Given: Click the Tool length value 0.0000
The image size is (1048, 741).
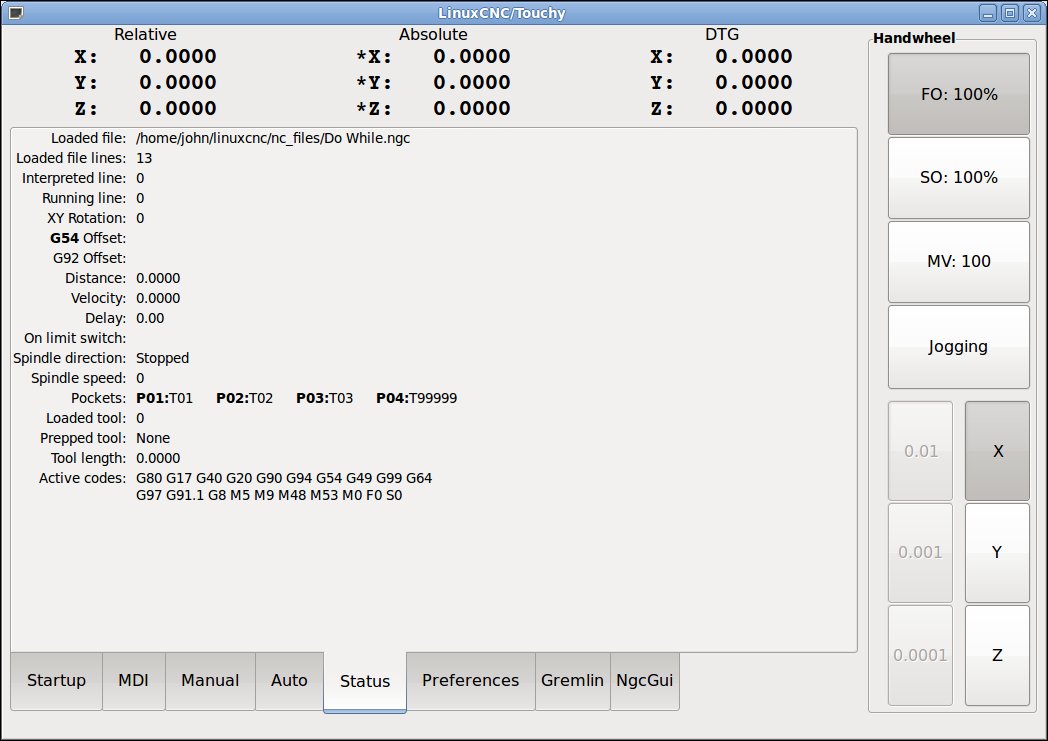Looking at the screenshot, I should point(158,458).
